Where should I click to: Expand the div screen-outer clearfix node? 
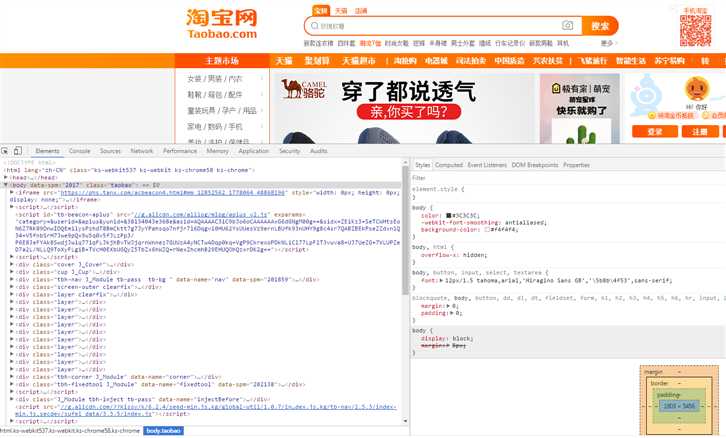[12, 287]
